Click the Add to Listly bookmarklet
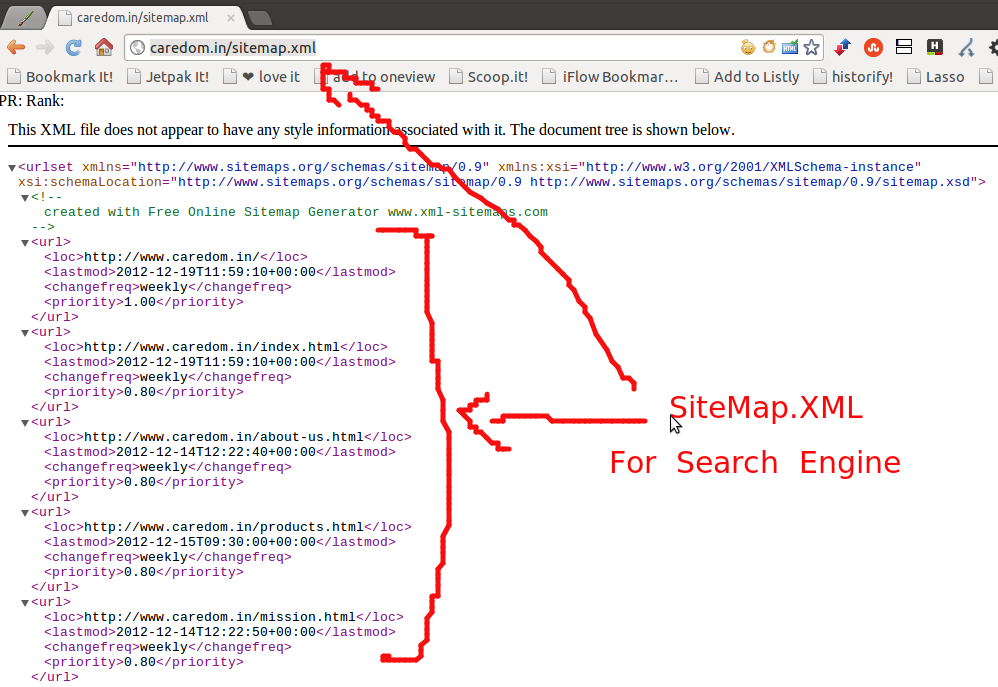This screenshot has width=998, height=687. (x=747, y=77)
